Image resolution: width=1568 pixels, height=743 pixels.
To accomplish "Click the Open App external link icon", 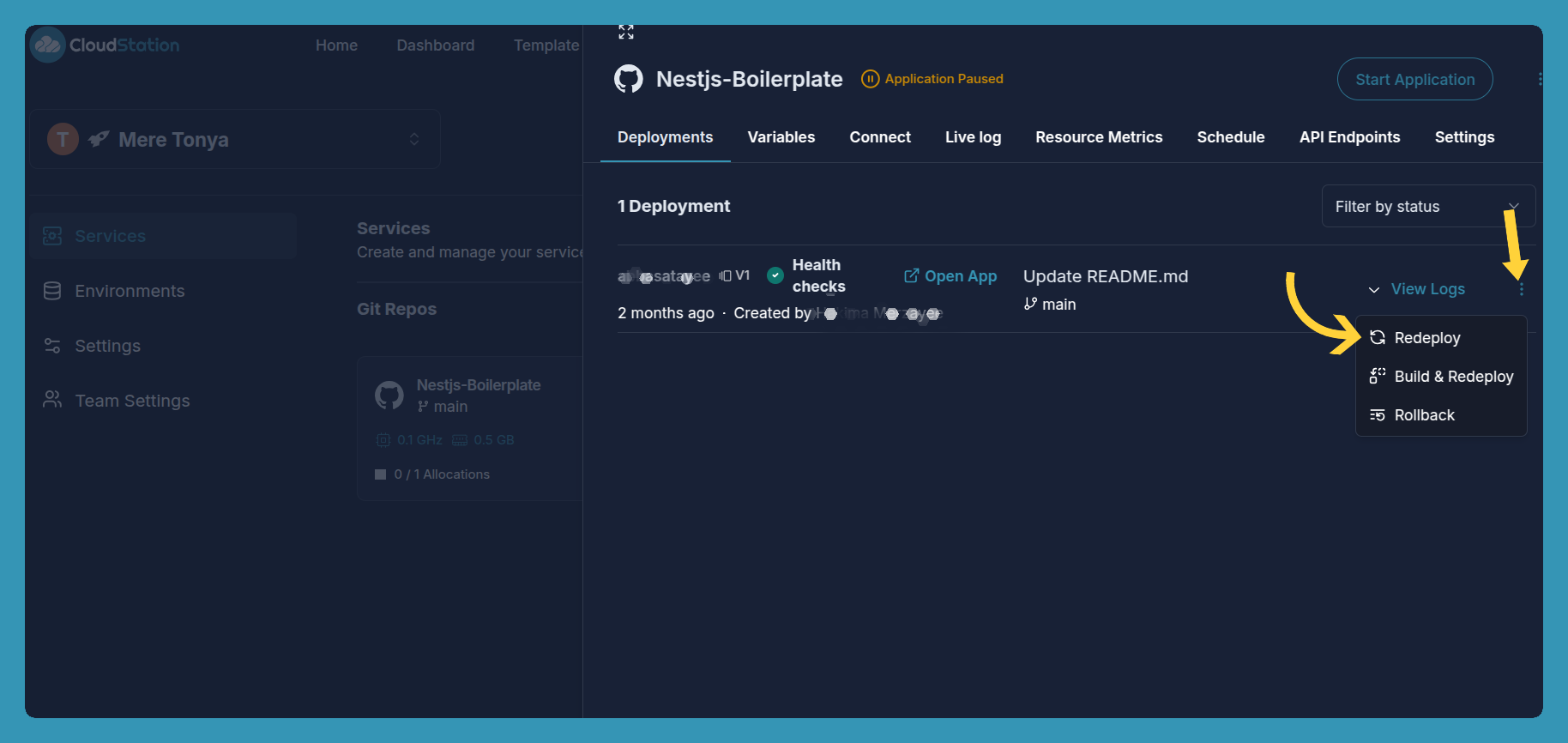I will coord(912,275).
